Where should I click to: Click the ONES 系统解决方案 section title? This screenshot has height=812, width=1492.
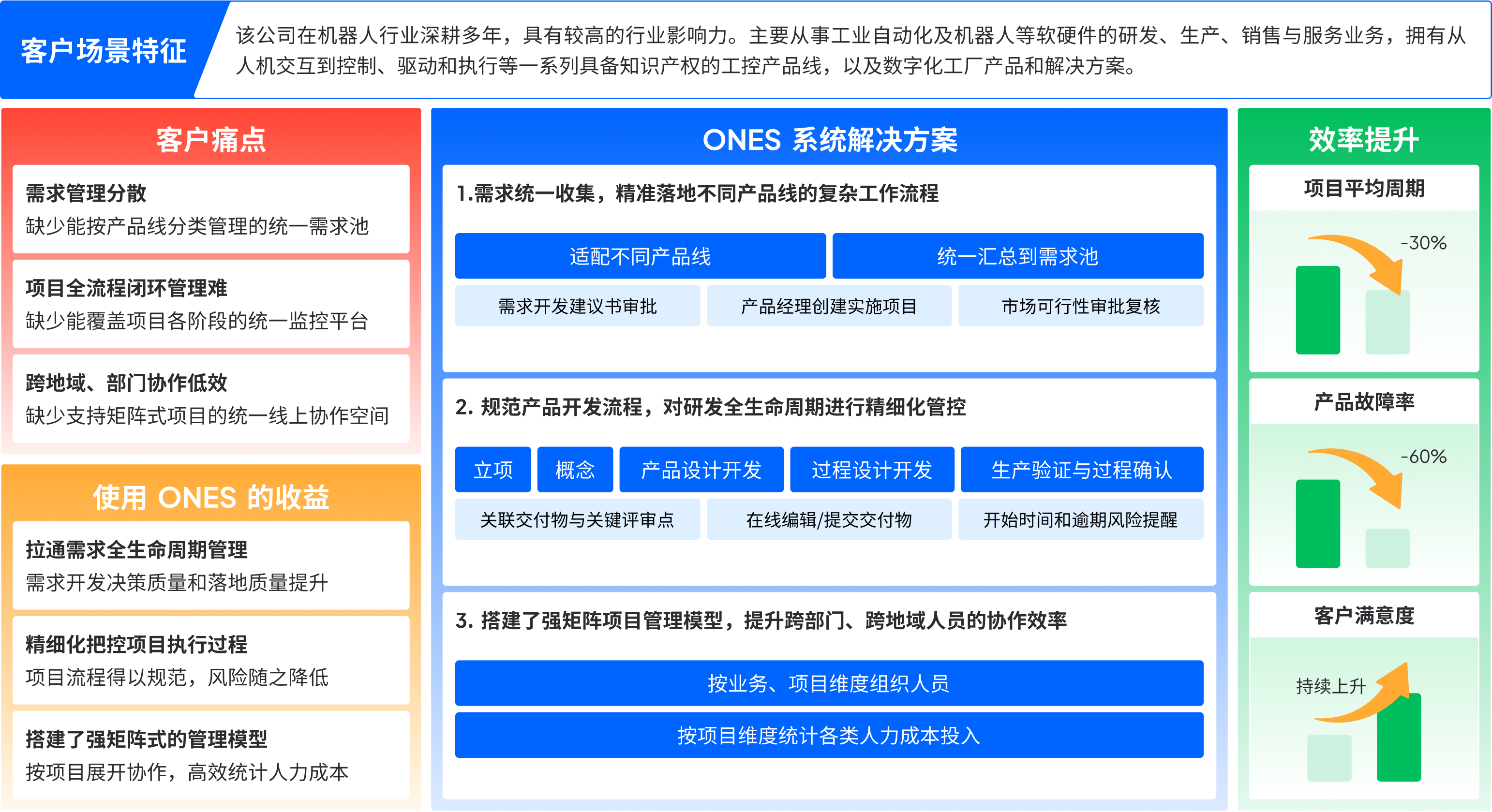[x=829, y=140]
